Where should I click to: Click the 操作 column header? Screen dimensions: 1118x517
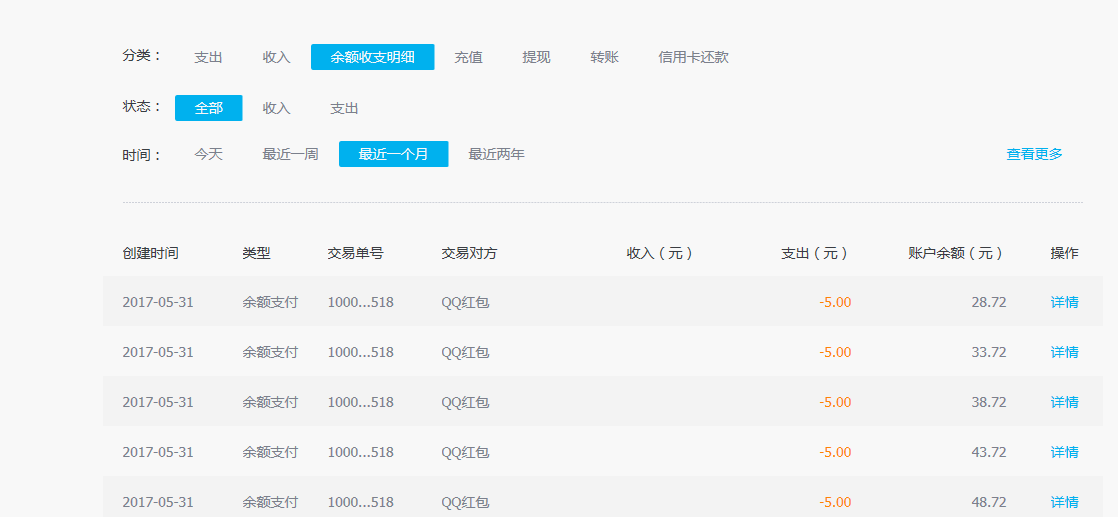pyautogui.click(x=1065, y=253)
